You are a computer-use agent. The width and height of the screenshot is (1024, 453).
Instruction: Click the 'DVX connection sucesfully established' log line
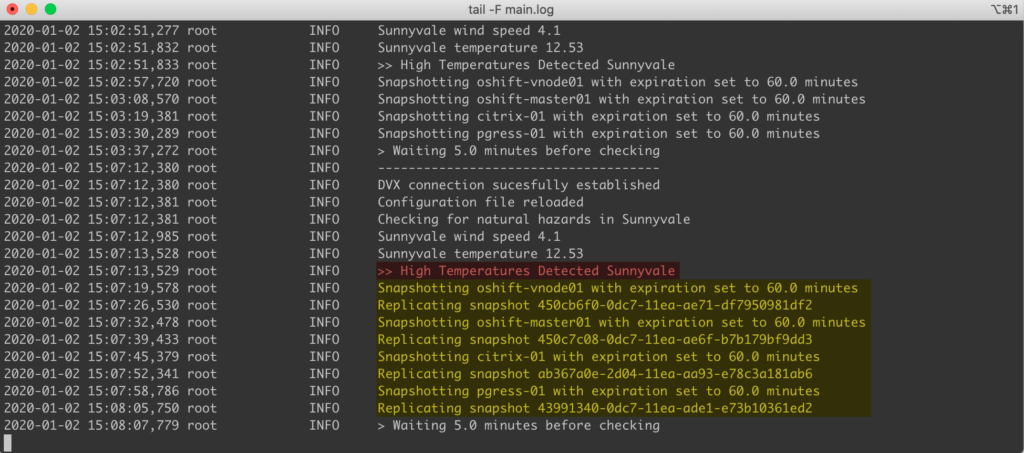tap(519, 185)
